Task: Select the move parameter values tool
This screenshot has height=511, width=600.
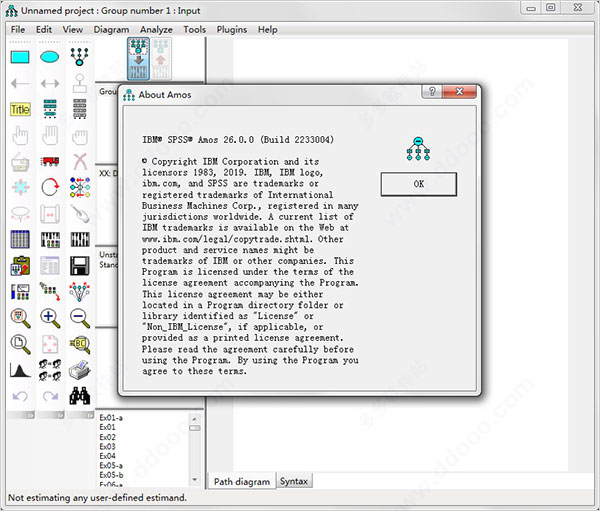Action: coord(20,214)
